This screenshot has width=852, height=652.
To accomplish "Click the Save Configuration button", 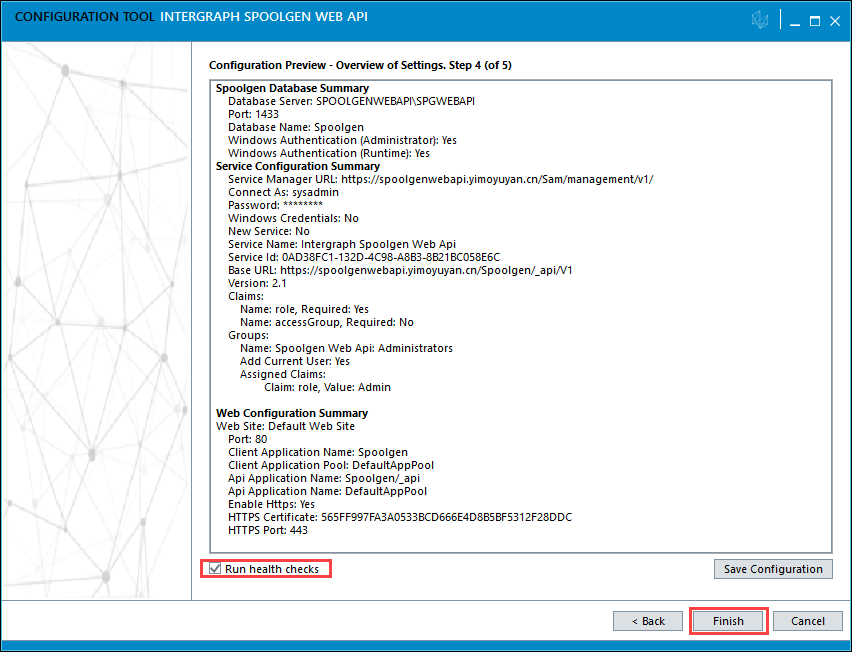I will click(x=773, y=569).
